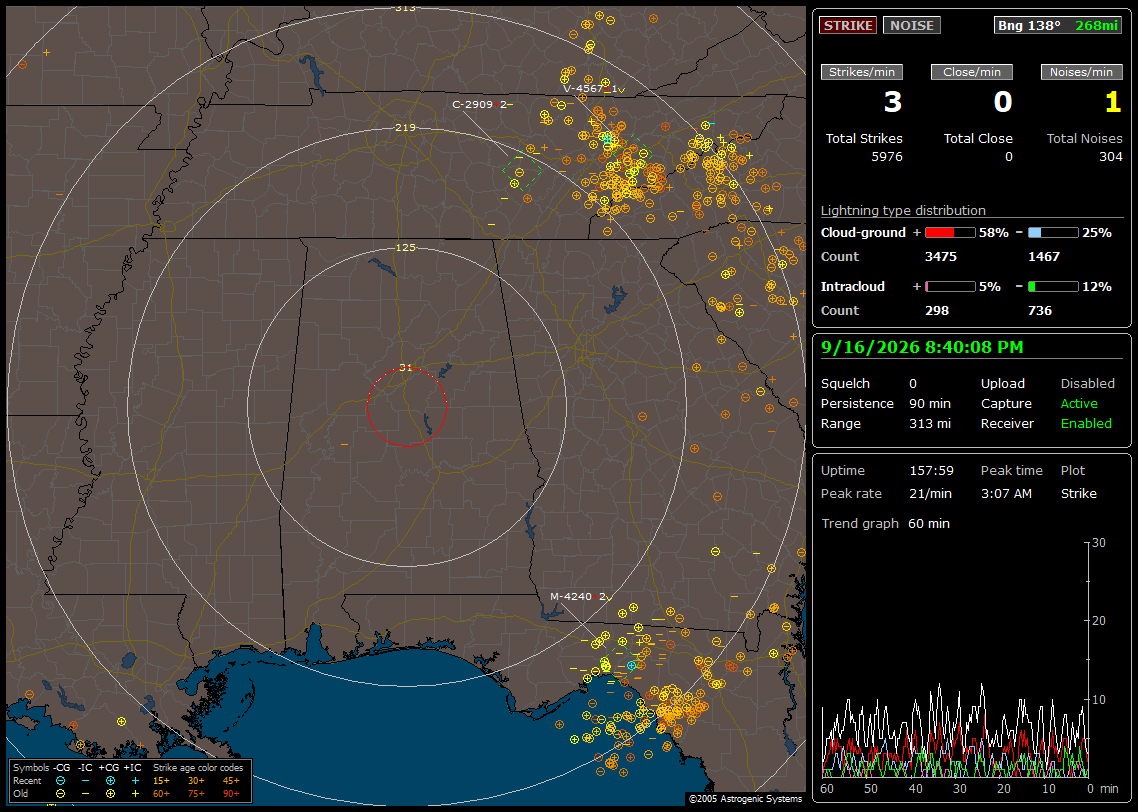Image resolution: width=1138 pixels, height=812 pixels.
Task: Select the Strikes/min label button
Action: click(x=861, y=72)
